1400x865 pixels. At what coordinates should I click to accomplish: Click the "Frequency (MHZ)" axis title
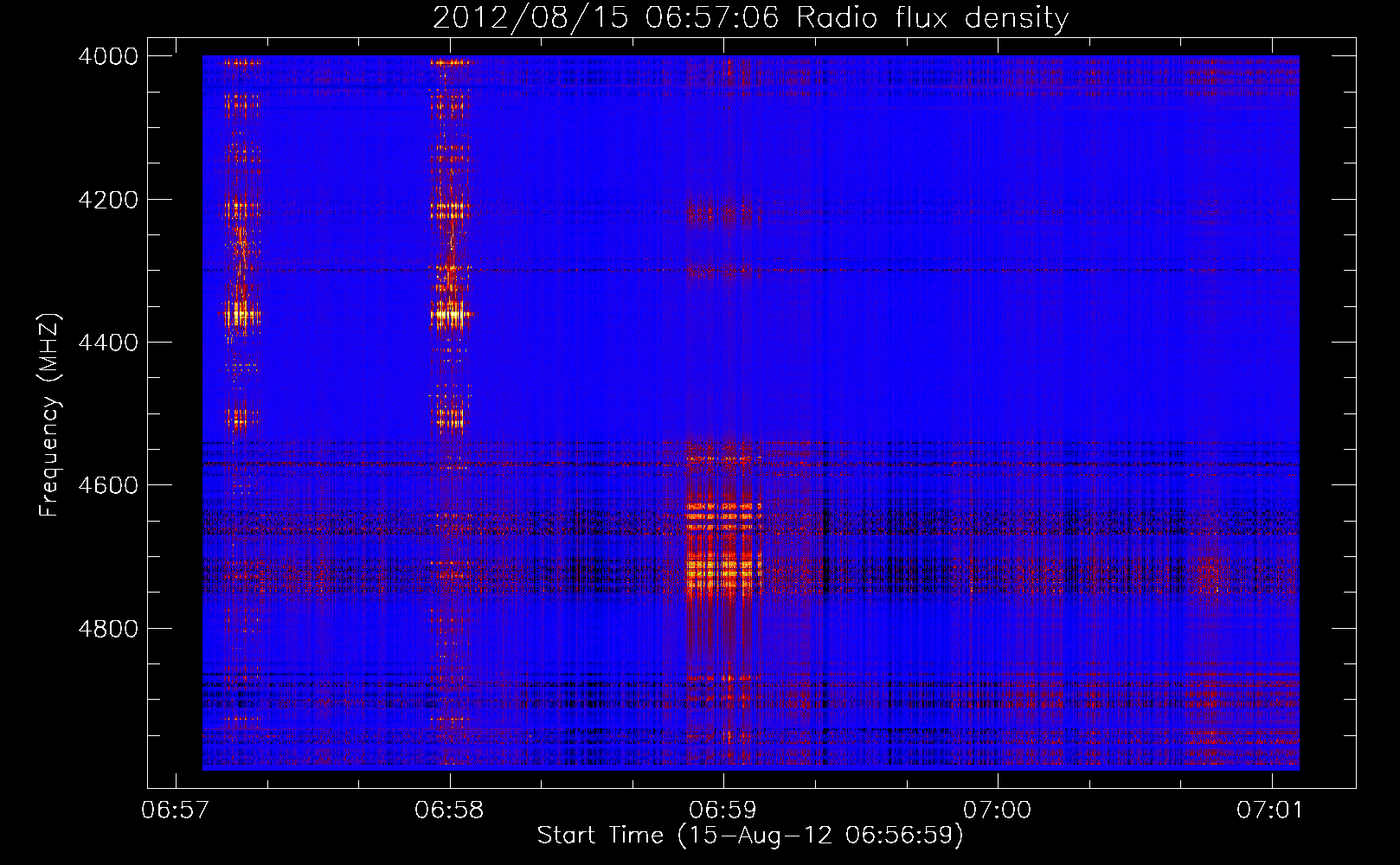point(49,415)
